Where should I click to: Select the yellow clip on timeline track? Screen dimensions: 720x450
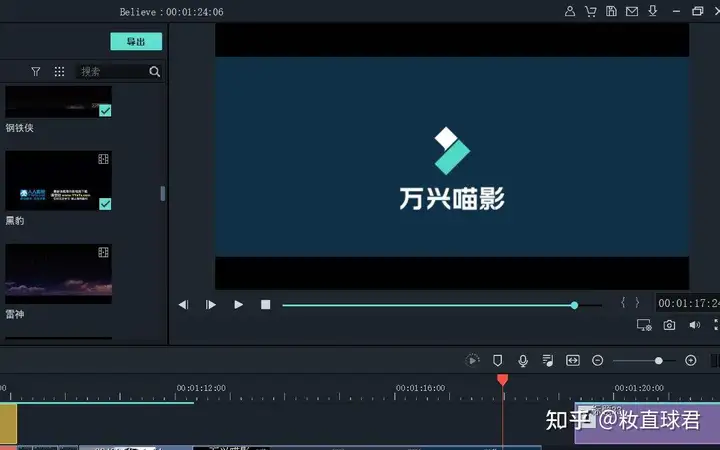(x=8, y=423)
